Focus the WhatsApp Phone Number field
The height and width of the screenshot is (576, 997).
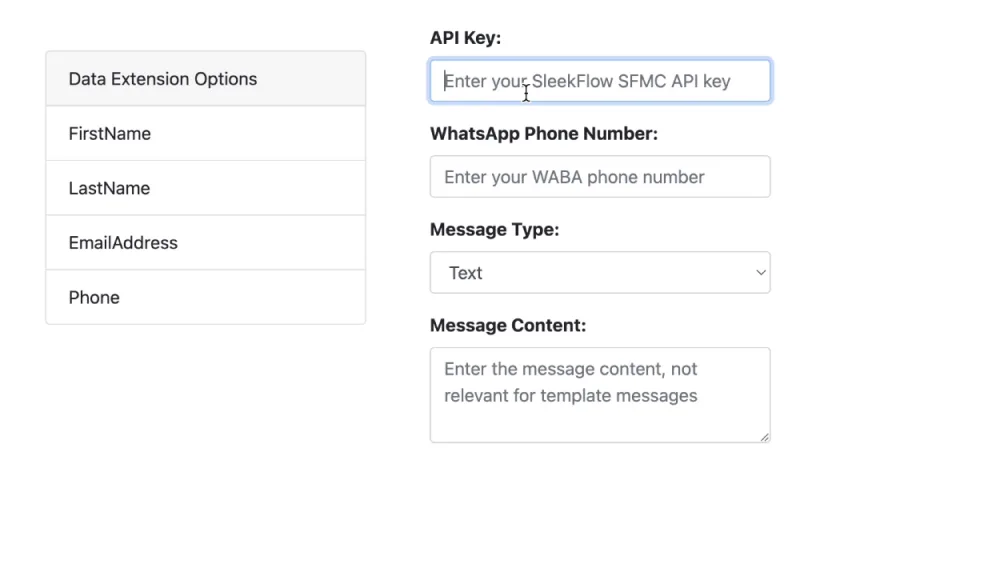point(600,177)
